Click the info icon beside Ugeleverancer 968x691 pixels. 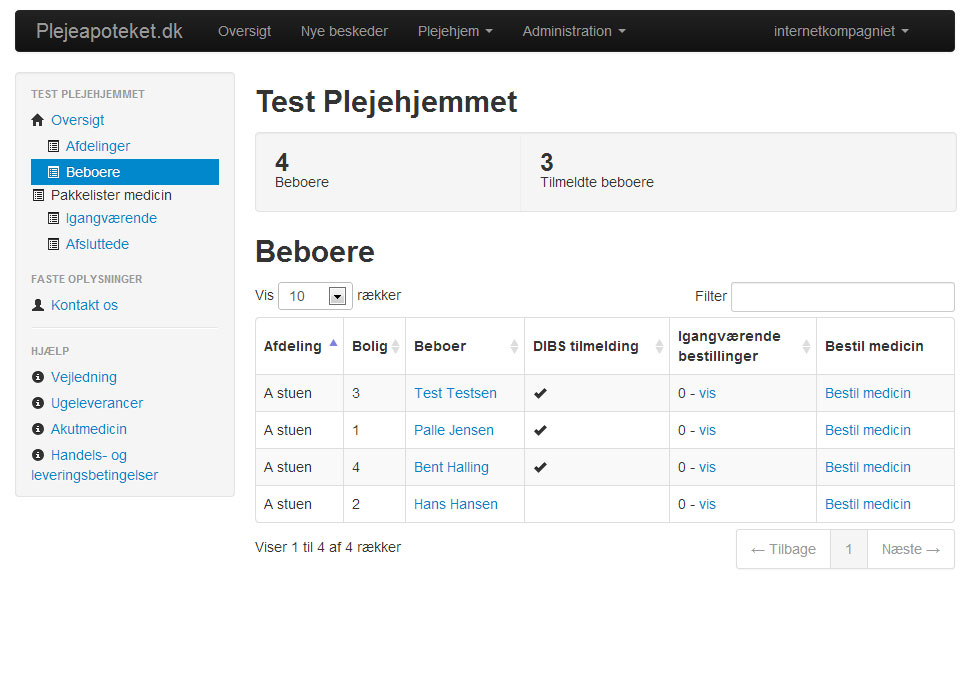[38, 403]
